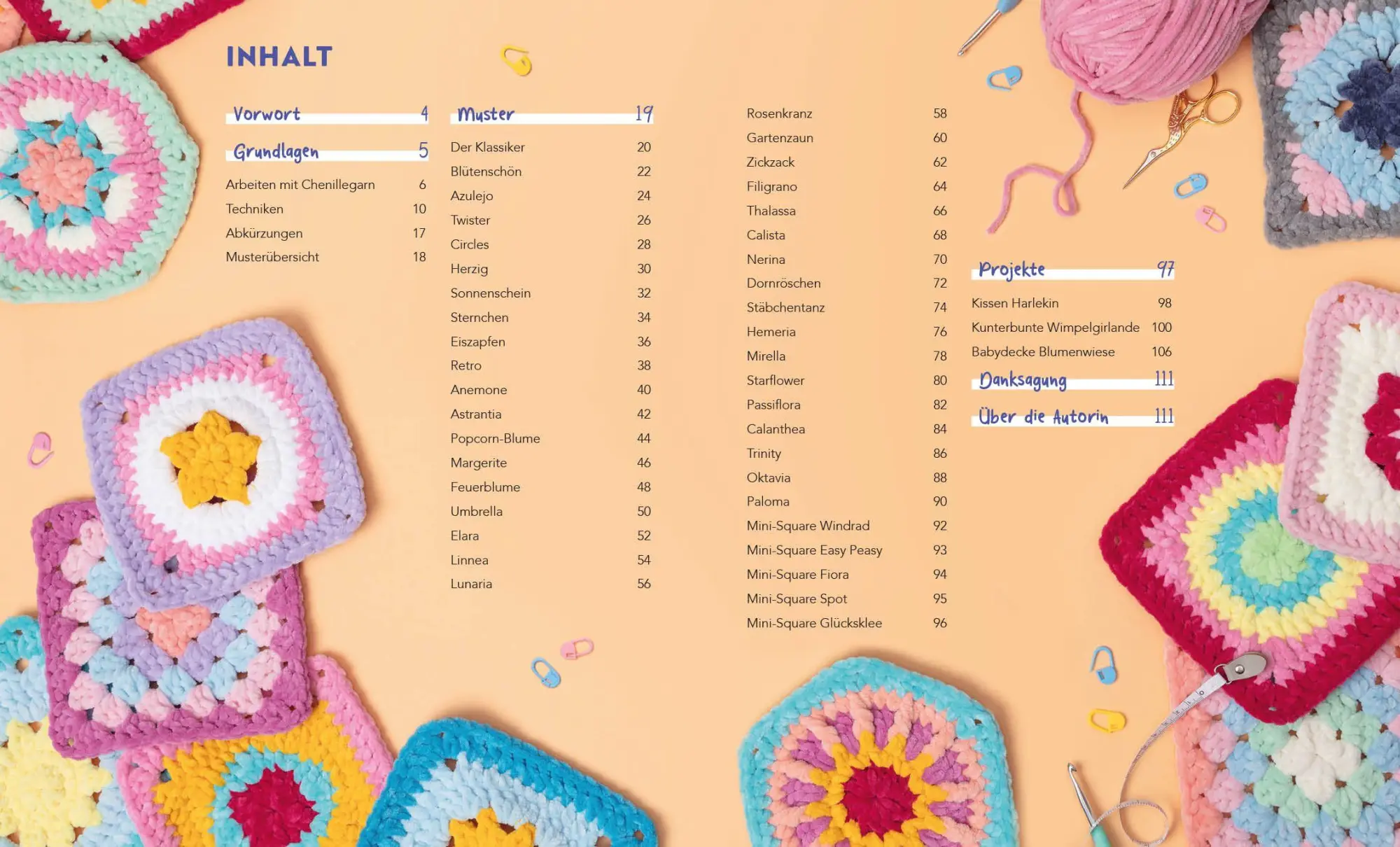Click the 'Umbrella' entry
This screenshot has height=847, width=1400.
(x=477, y=511)
